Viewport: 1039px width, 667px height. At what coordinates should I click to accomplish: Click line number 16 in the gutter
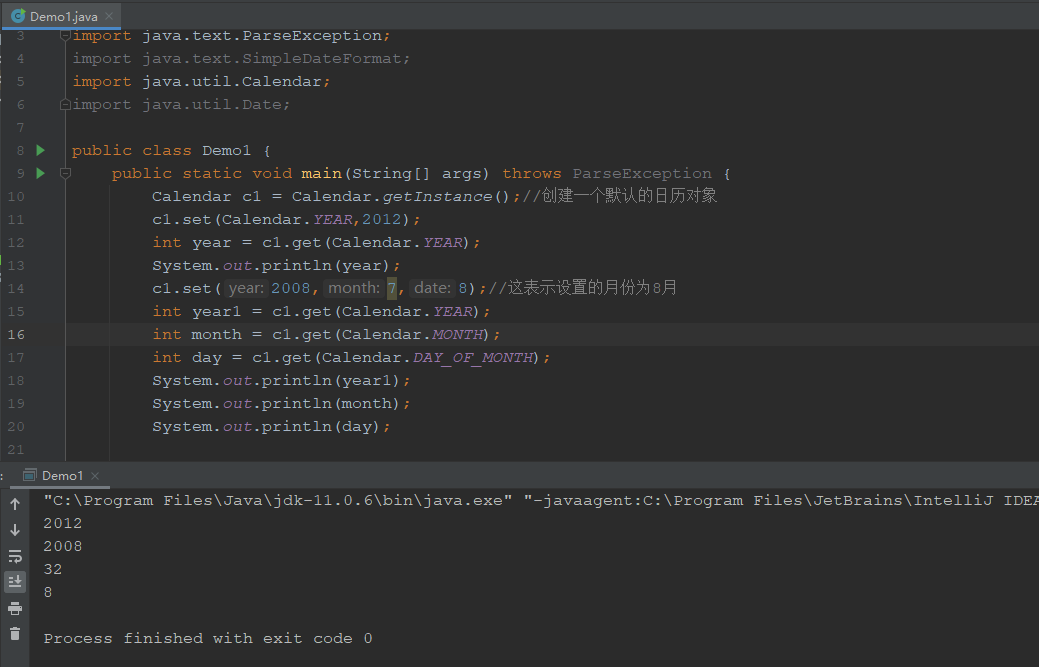point(17,334)
